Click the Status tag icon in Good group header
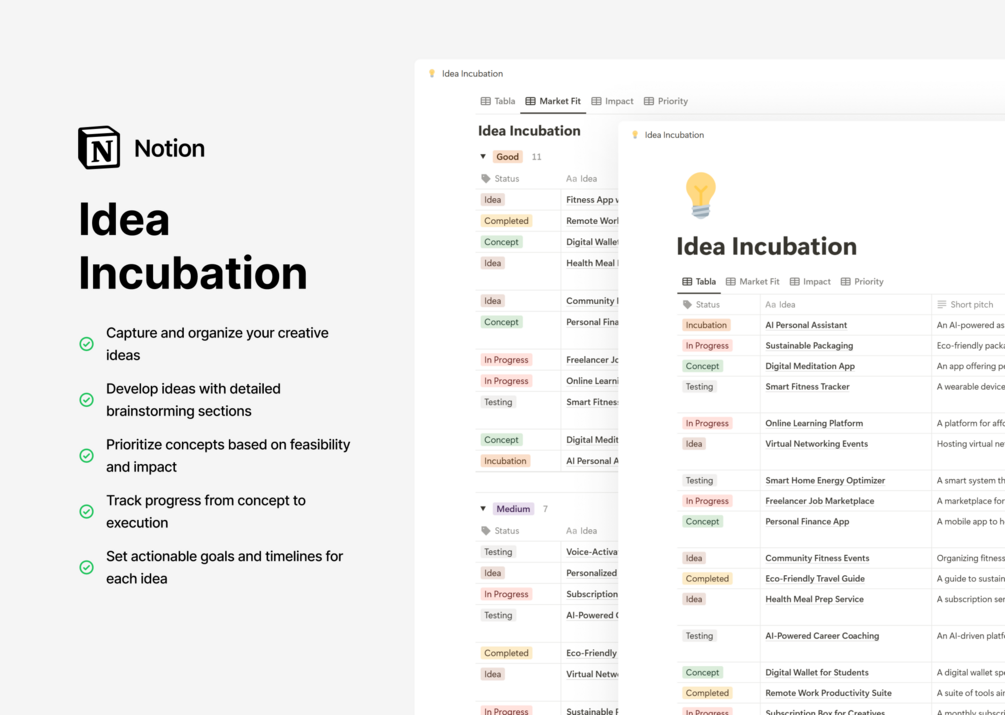Image resolution: width=1005 pixels, height=715 pixels. (486, 179)
